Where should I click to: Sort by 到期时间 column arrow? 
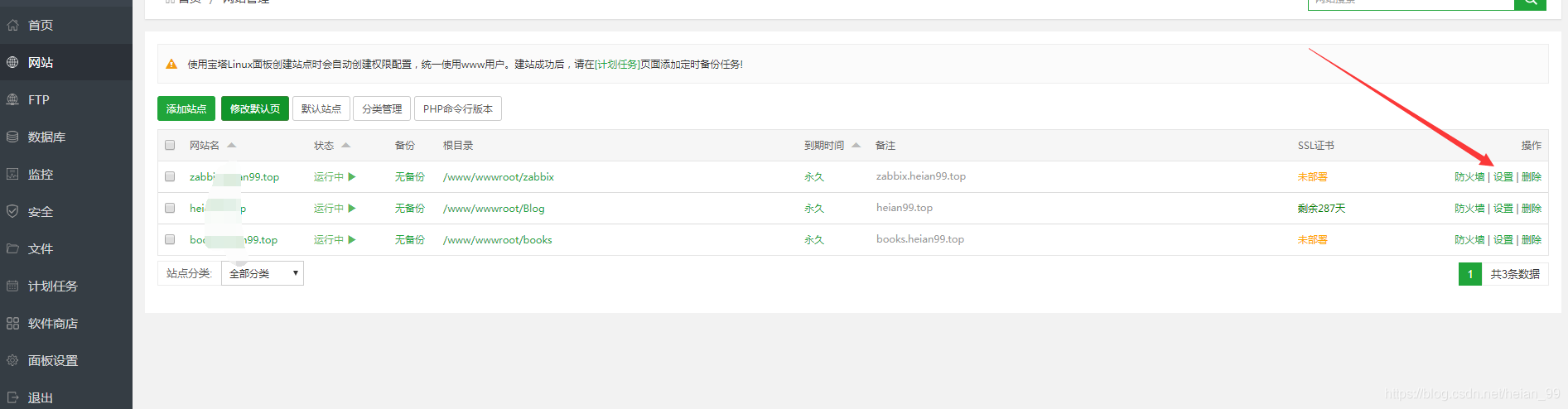(856, 145)
